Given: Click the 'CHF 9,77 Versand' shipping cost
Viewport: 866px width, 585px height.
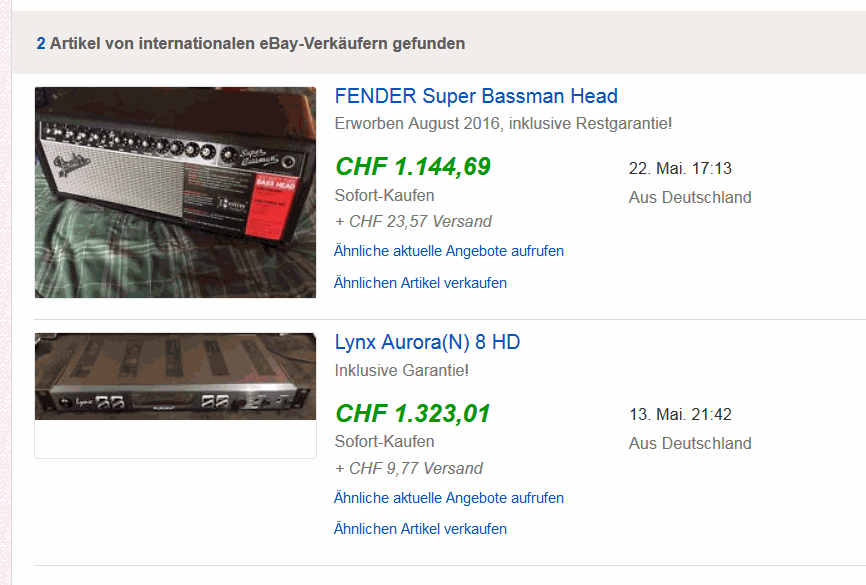Looking at the screenshot, I should pos(408,468).
